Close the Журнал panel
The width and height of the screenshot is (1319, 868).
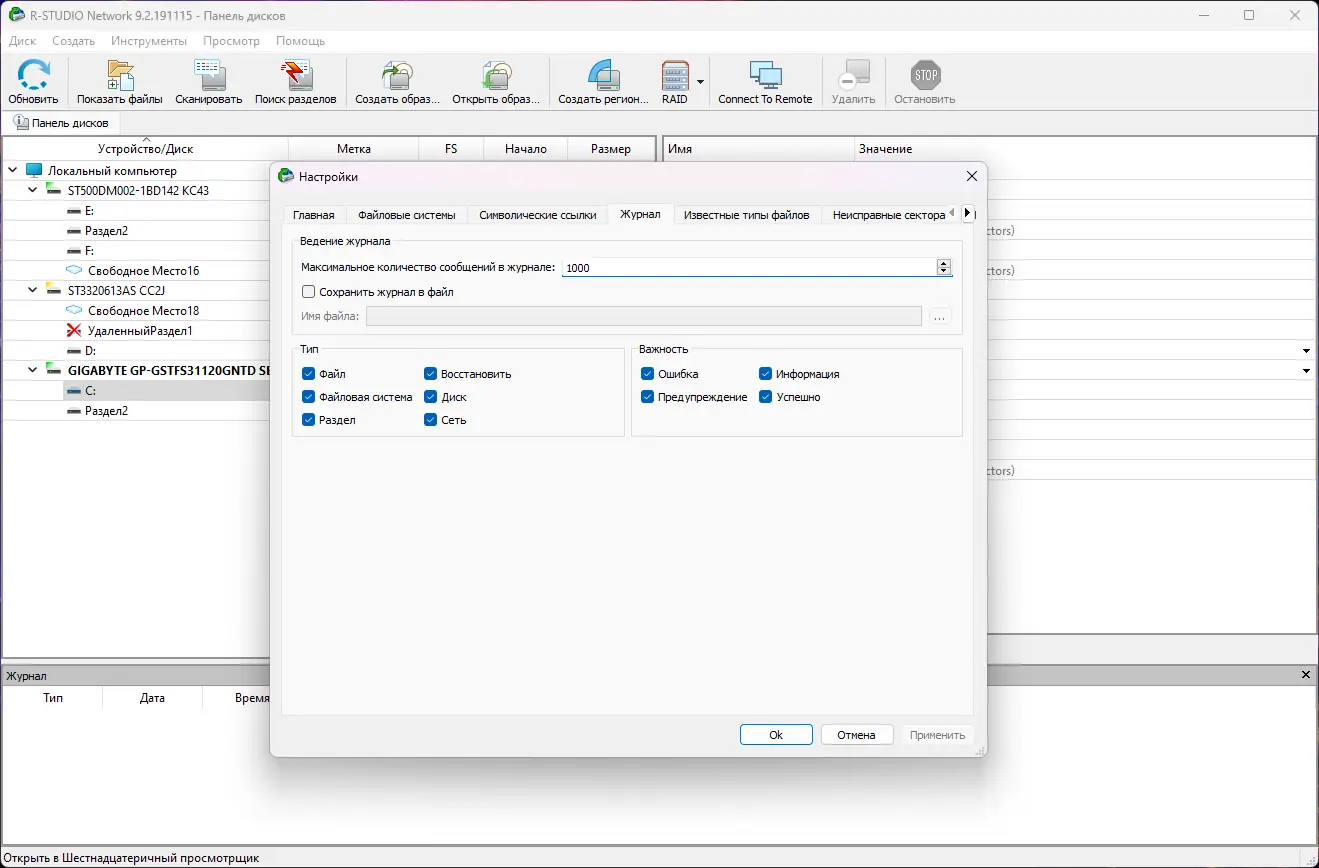[x=1305, y=675]
